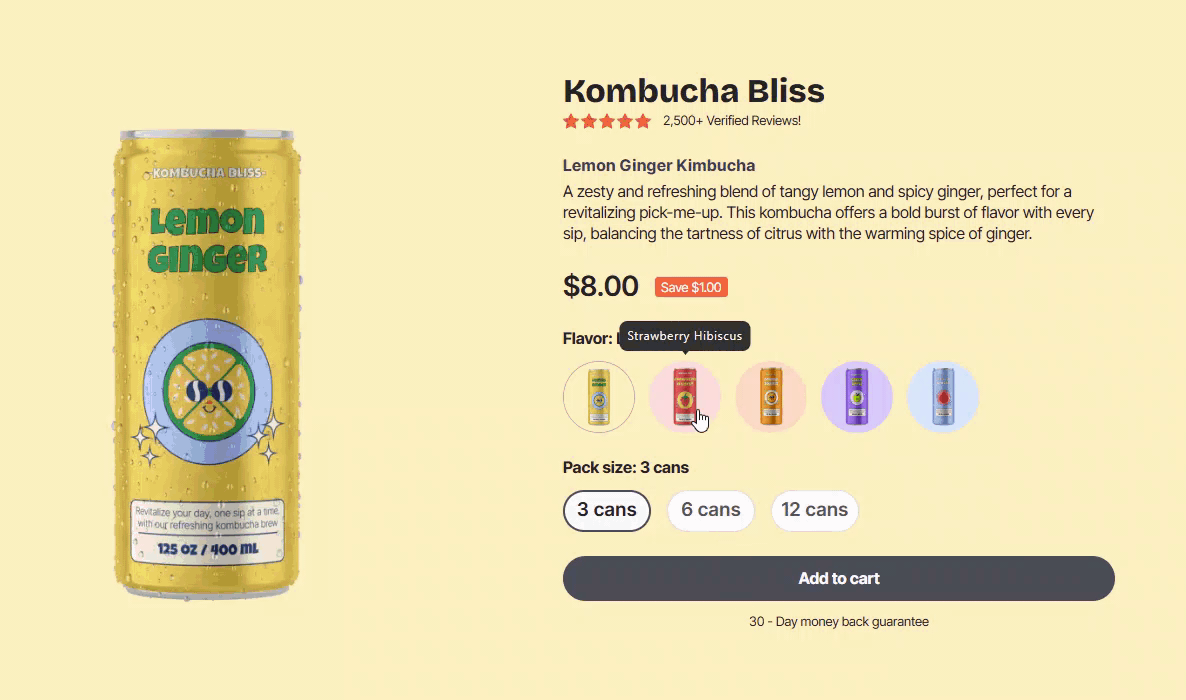Screen dimensions: 1186x700
Task: Click the Strawberry Hibiscus tooltip label
Action: (685, 336)
